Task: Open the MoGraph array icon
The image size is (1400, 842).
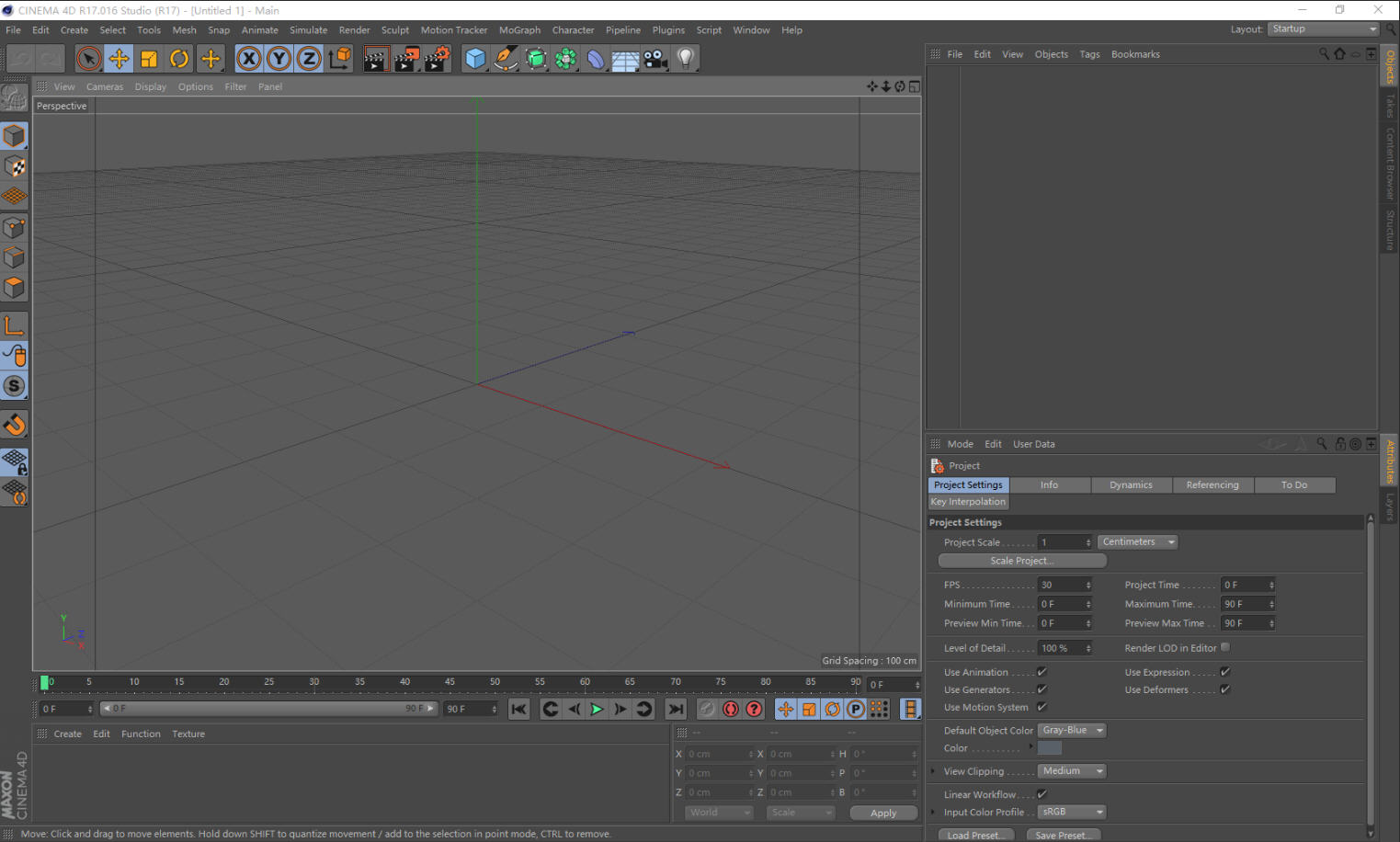Action: click(x=566, y=59)
